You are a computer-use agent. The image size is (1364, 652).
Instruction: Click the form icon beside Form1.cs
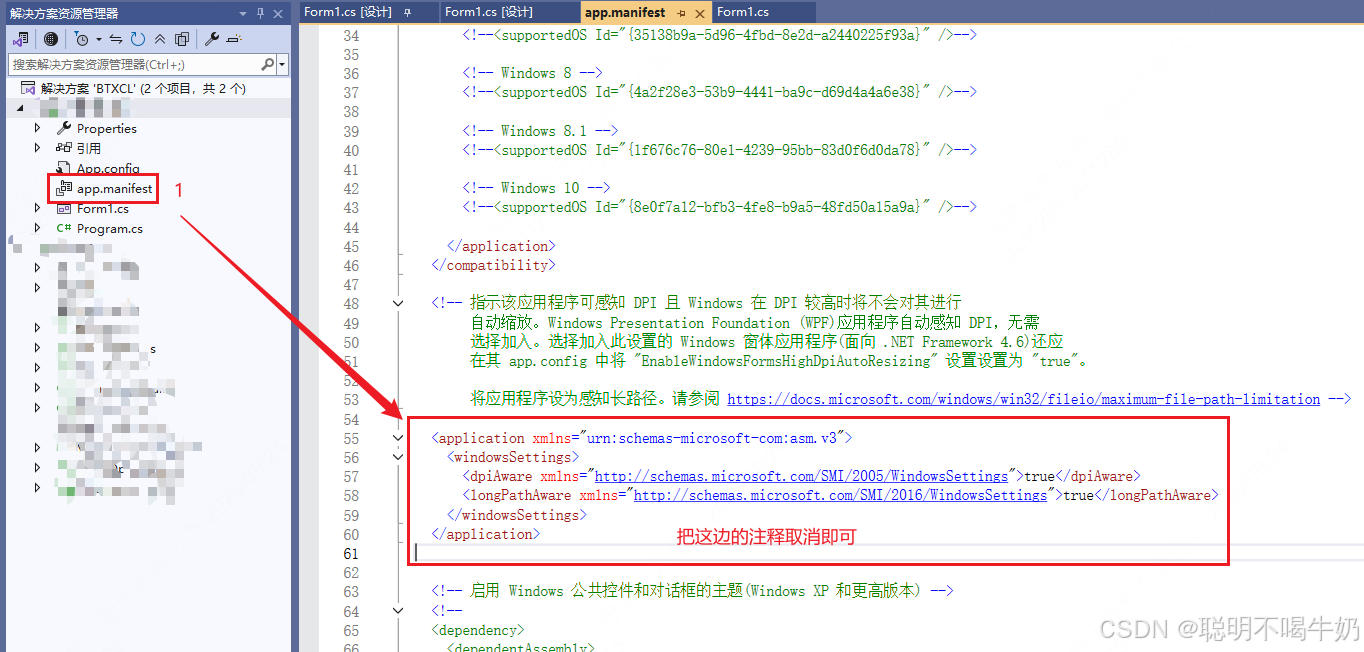(64, 208)
